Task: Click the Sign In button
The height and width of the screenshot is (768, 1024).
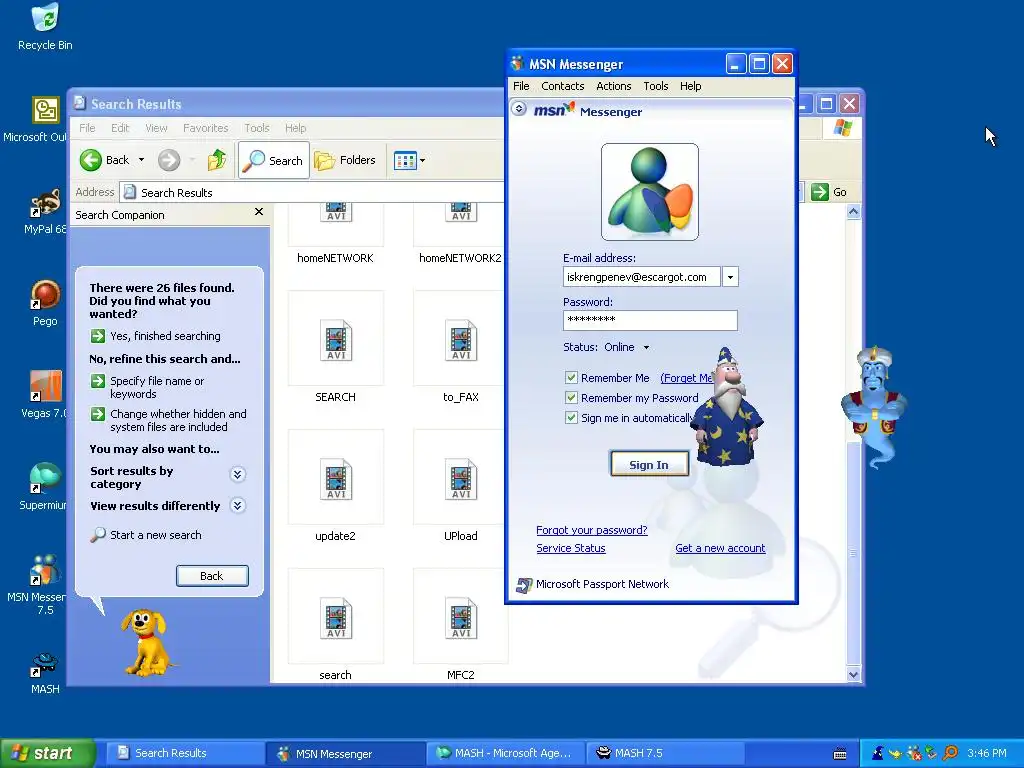Action: [x=649, y=464]
